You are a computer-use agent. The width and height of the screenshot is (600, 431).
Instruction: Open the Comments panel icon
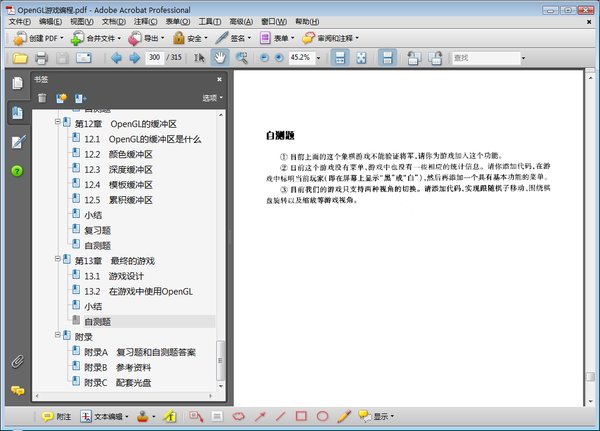17,391
